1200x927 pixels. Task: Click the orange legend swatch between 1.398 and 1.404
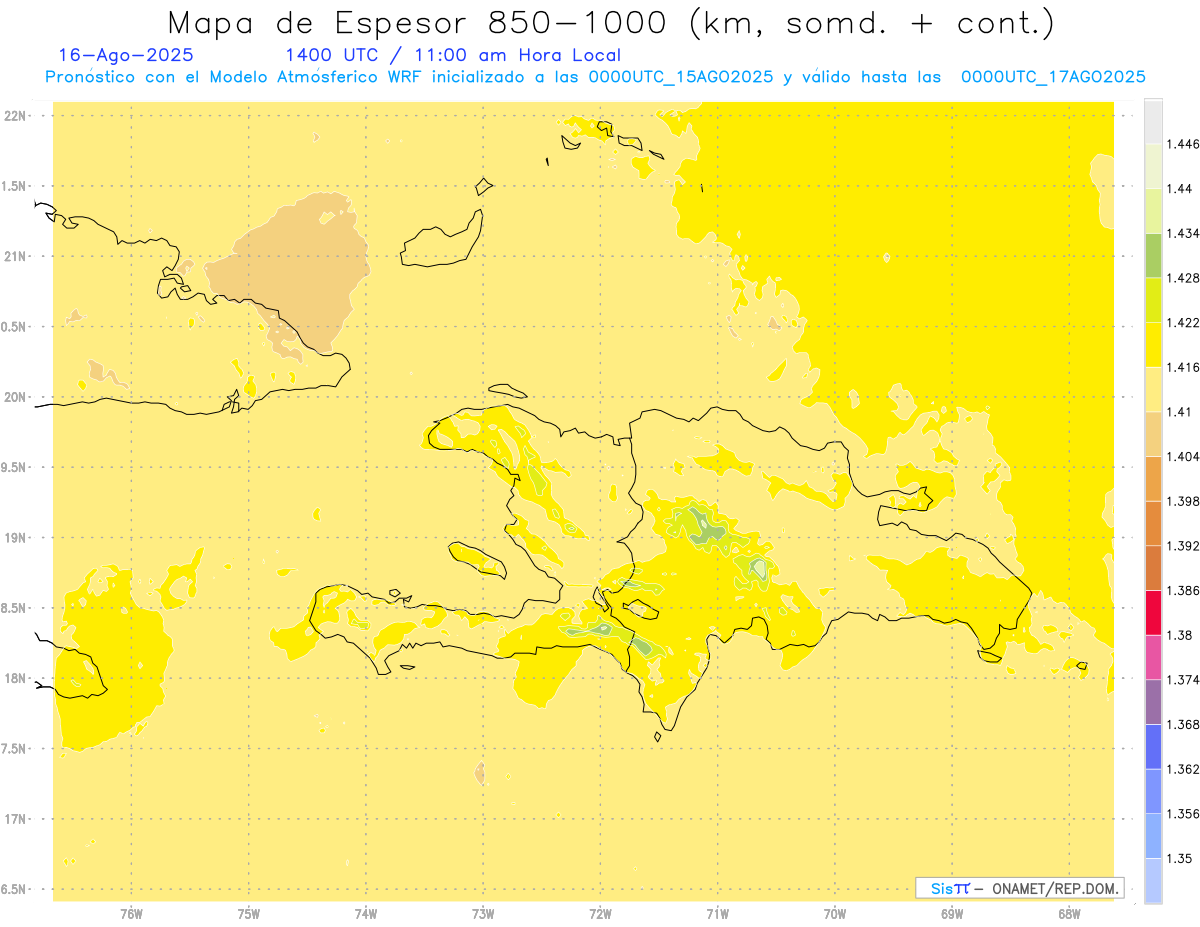point(1153,479)
